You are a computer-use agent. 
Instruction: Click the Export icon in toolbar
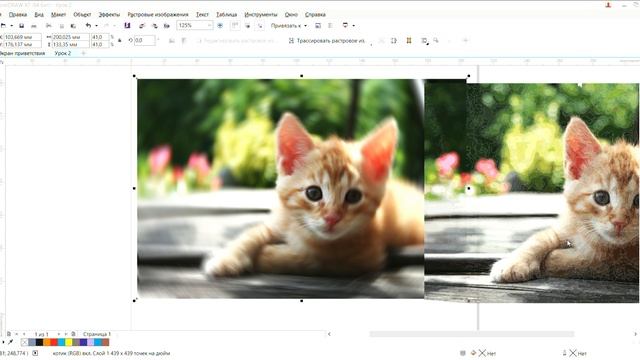coord(154,26)
